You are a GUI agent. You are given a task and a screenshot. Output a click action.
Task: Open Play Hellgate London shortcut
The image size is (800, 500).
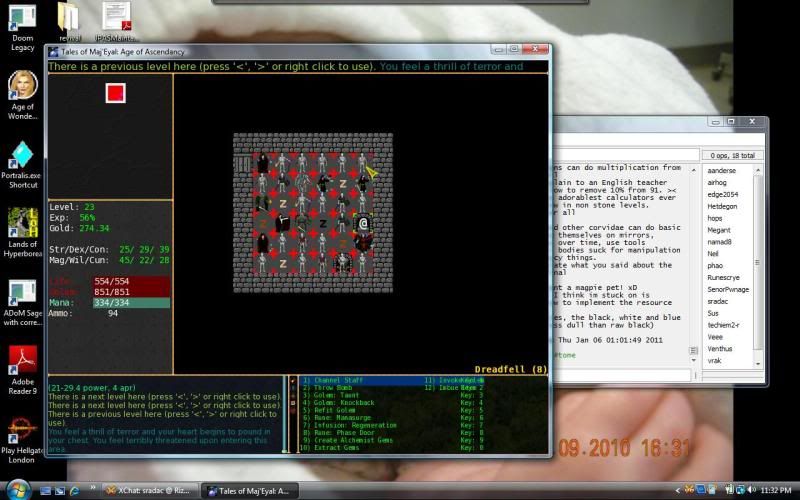(x=22, y=440)
